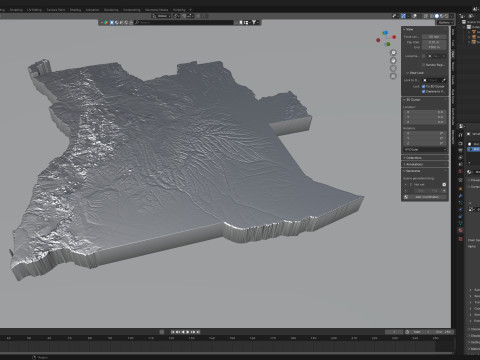Click the search field in floating toolbar
This screenshot has width=480, height=360.
[x=184, y=22]
